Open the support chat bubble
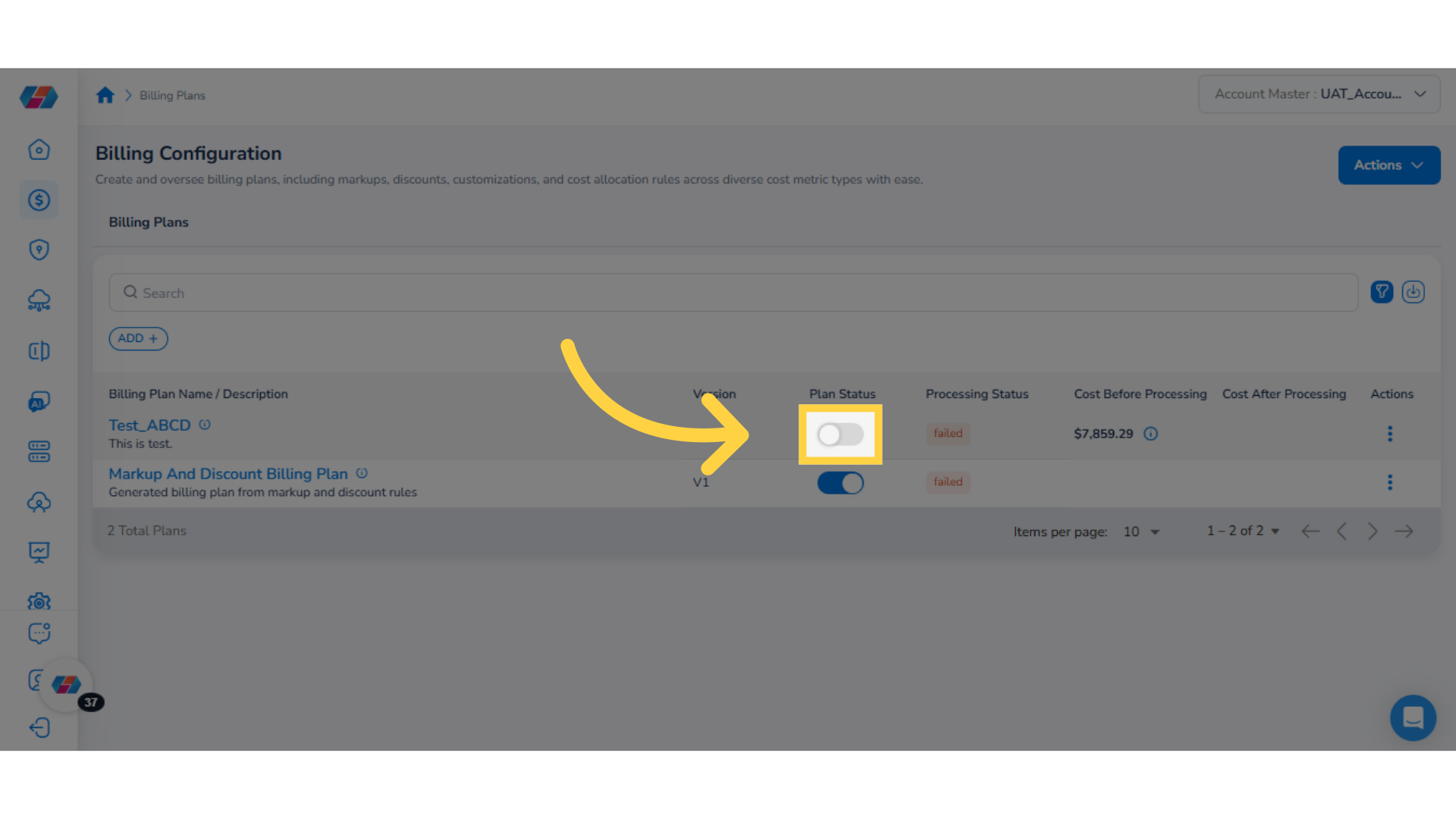The width and height of the screenshot is (1456, 819). point(1413,717)
